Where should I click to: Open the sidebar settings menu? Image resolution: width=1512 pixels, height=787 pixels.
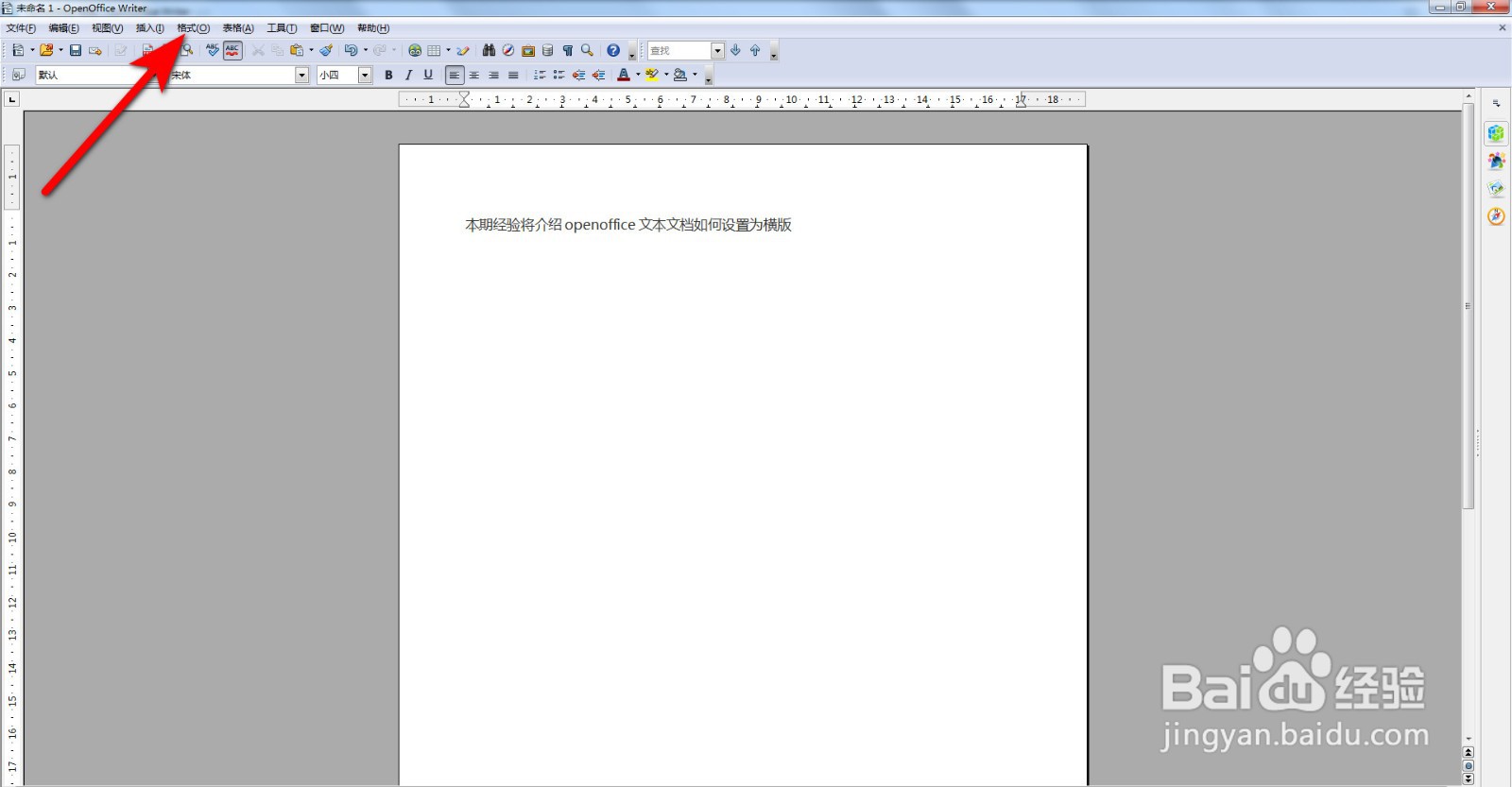coord(1496,103)
